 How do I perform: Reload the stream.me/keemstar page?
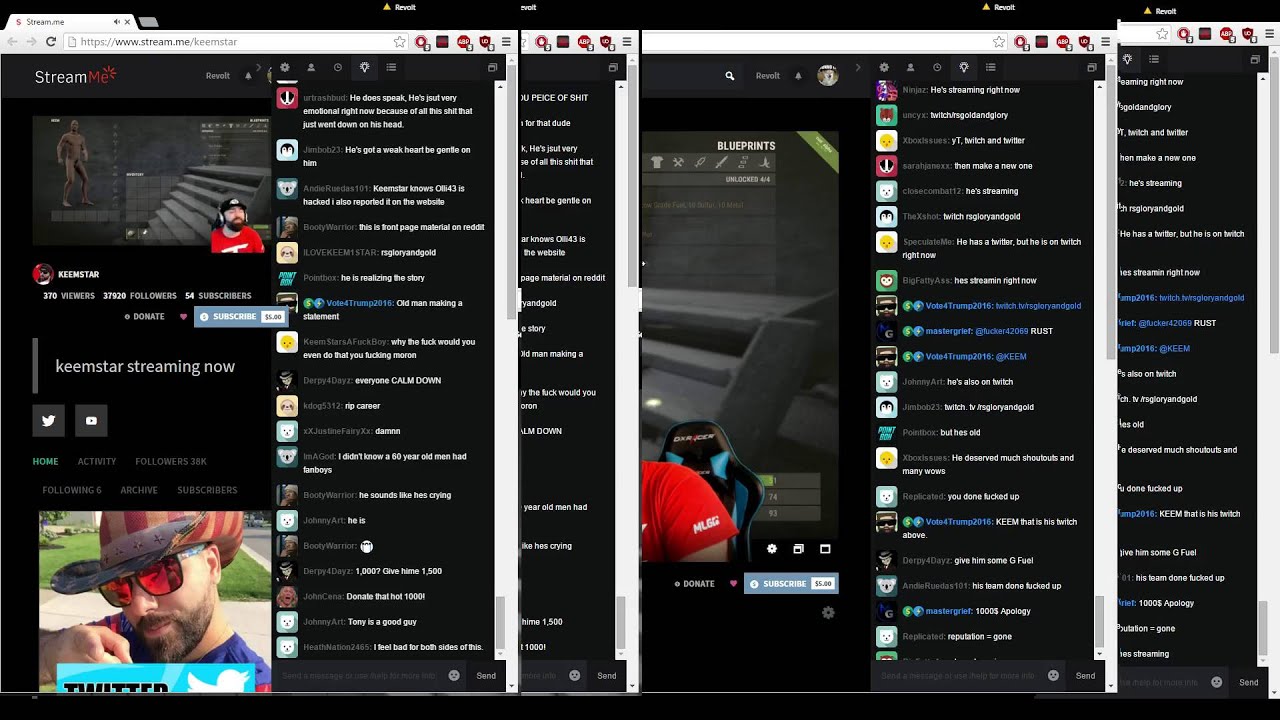point(50,42)
